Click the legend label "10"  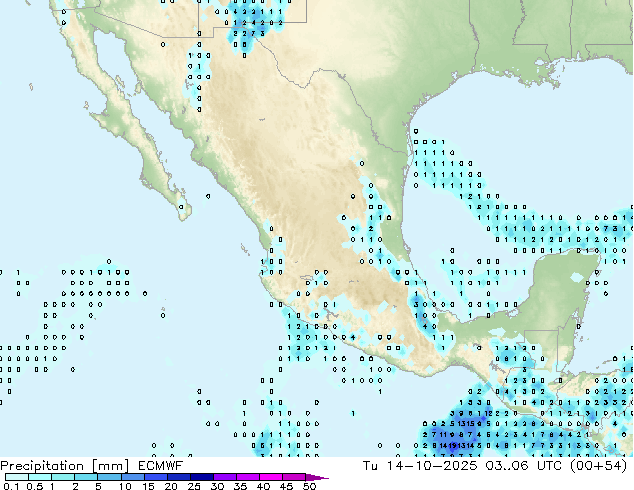pyautogui.click(x=125, y=486)
